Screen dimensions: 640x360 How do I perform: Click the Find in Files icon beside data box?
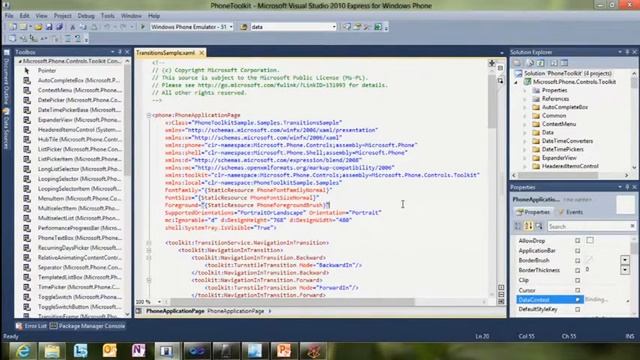pos(244,27)
